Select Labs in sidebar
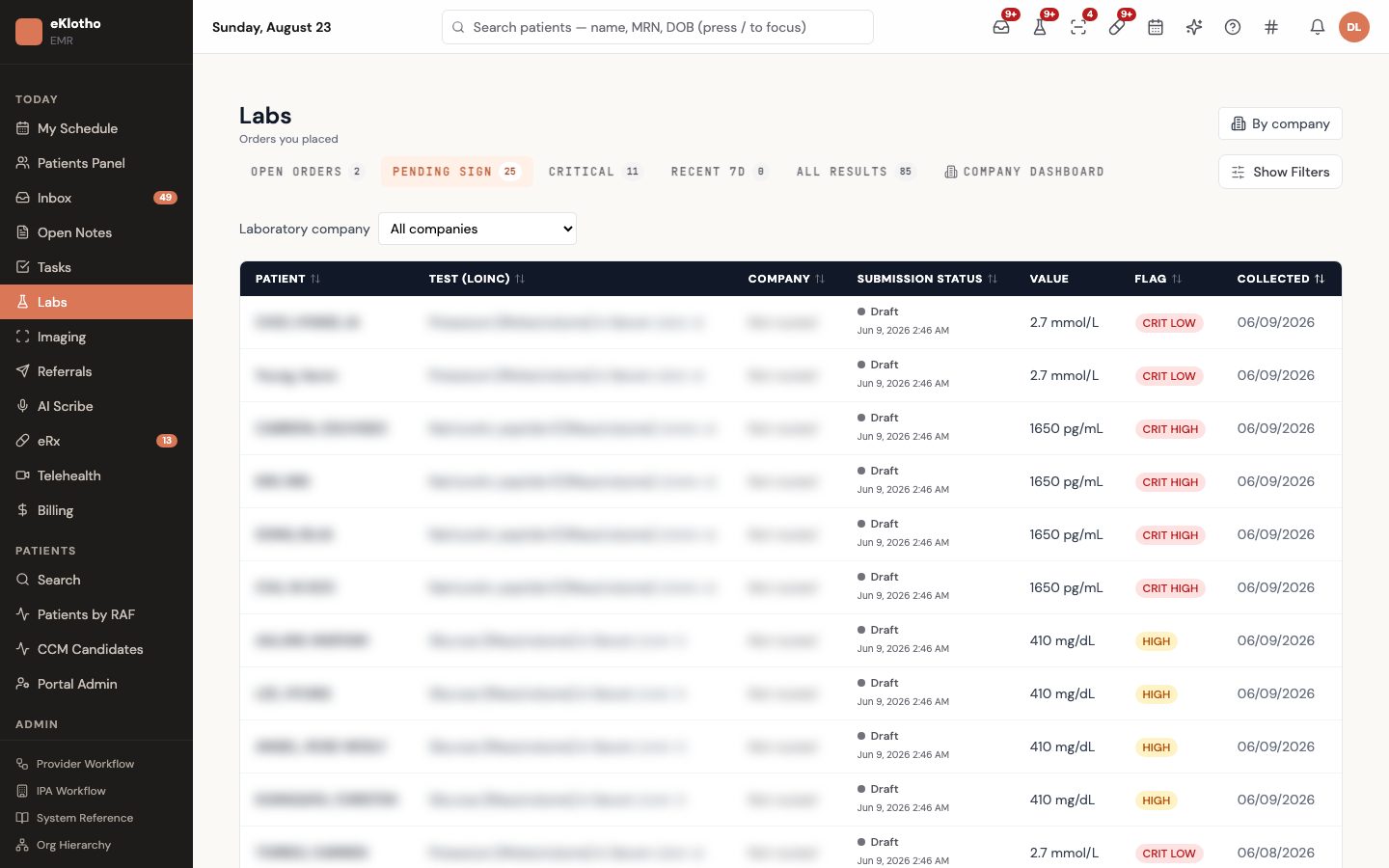The image size is (1389, 868). click(x=96, y=302)
